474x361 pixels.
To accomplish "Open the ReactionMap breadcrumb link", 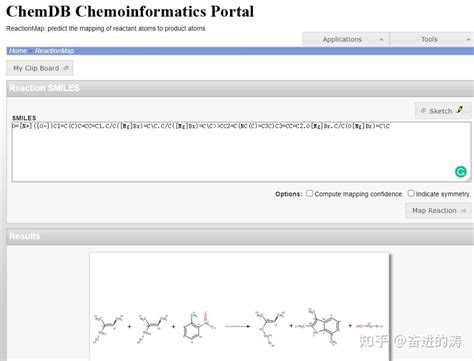I will pyautogui.click(x=54, y=51).
